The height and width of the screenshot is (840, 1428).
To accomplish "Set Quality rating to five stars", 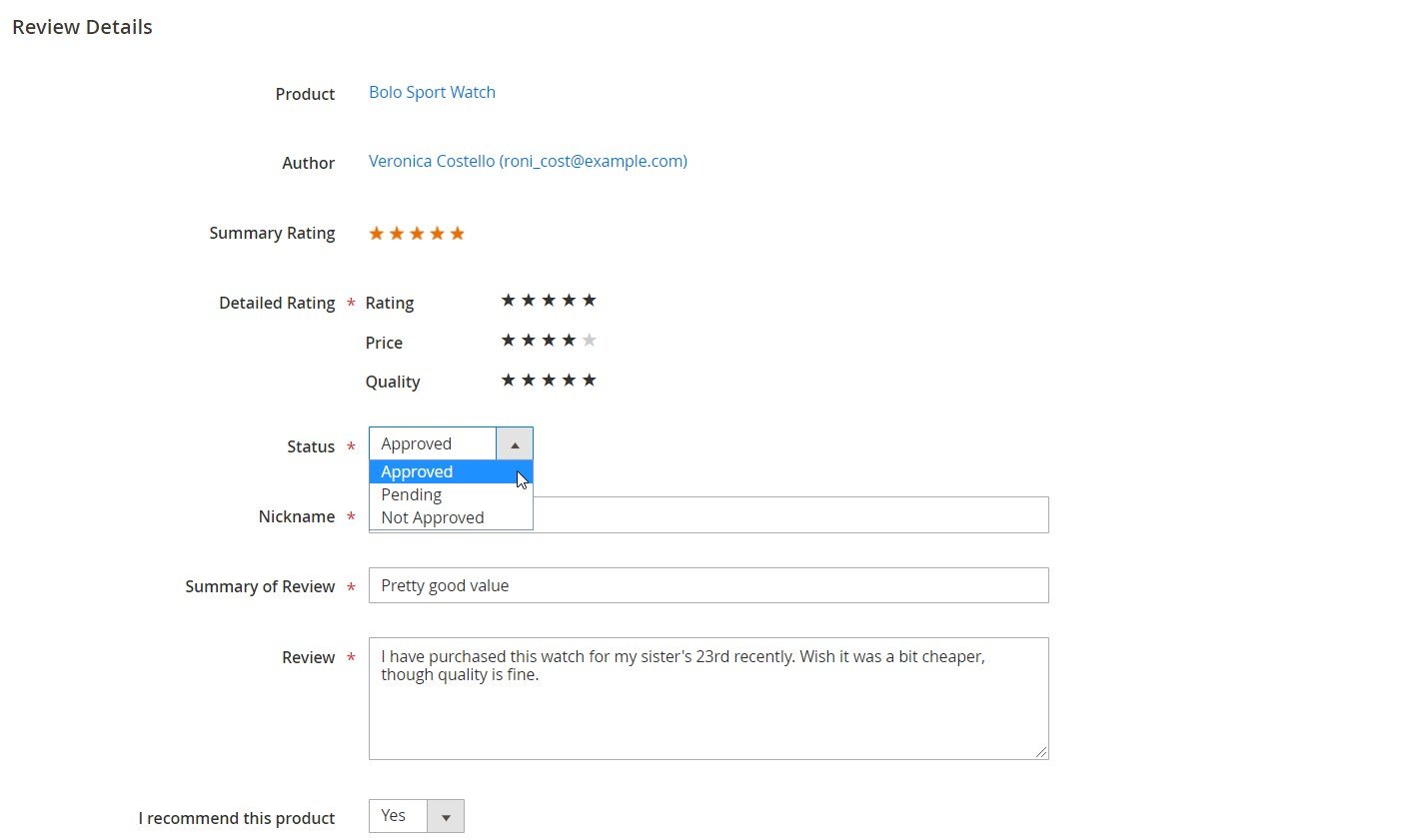I will pyautogui.click(x=590, y=380).
